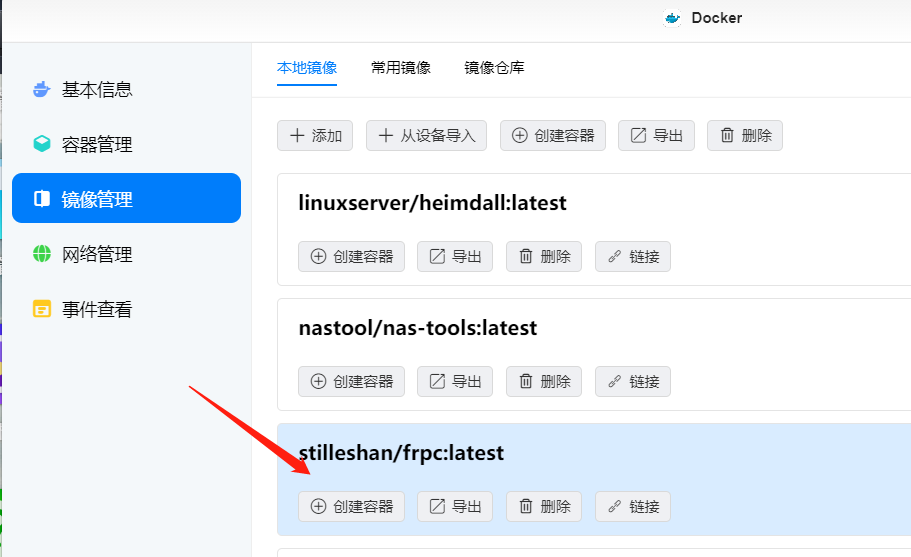Export the stilleshan/frpc:latest image
Screen dimensions: 911x557
tap(455, 506)
